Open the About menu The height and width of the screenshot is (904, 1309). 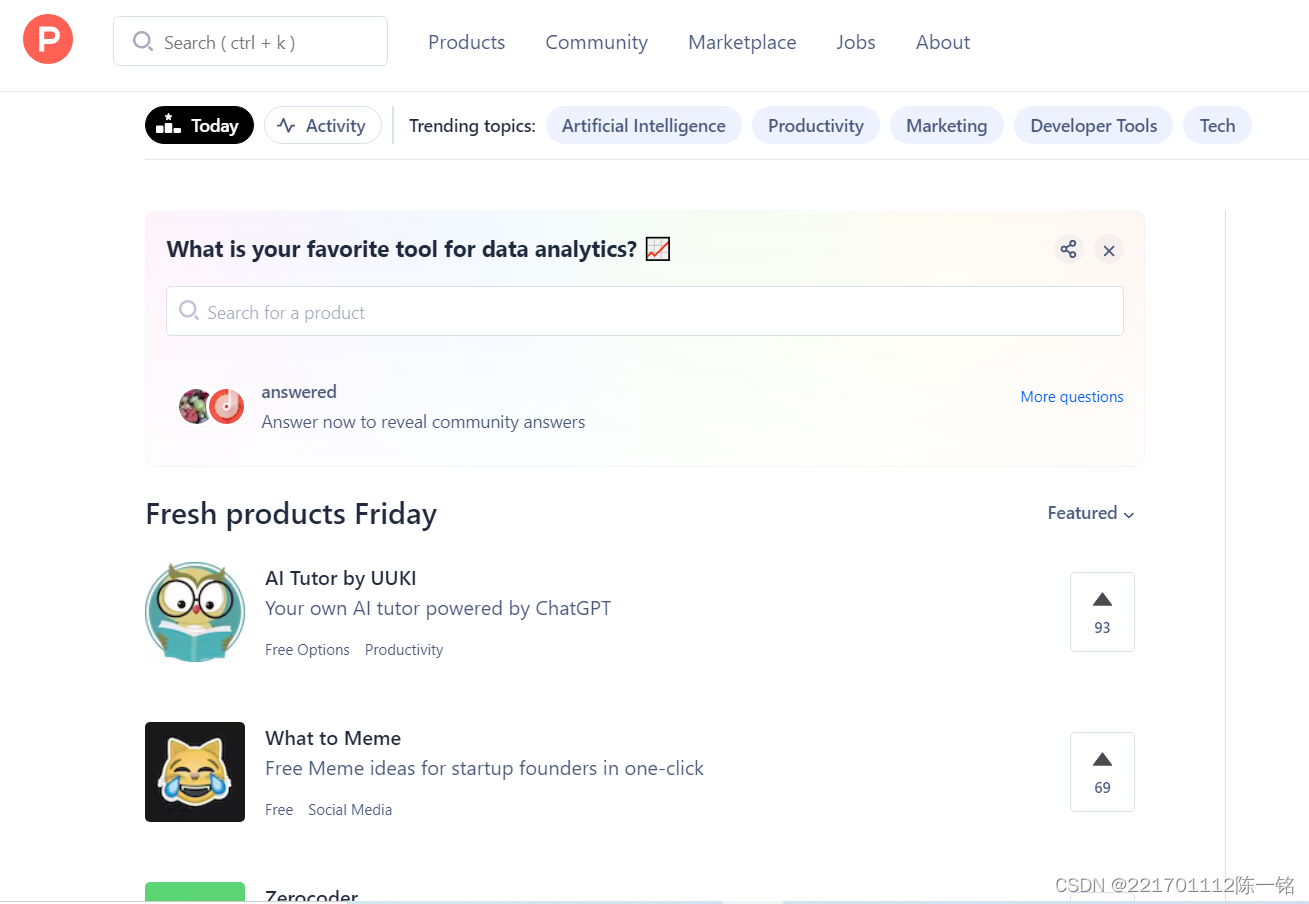(943, 42)
